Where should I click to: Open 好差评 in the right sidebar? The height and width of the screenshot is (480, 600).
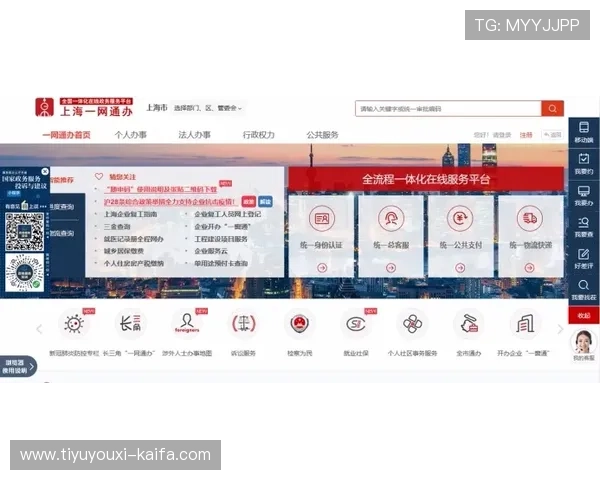pyautogui.click(x=584, y=259)
